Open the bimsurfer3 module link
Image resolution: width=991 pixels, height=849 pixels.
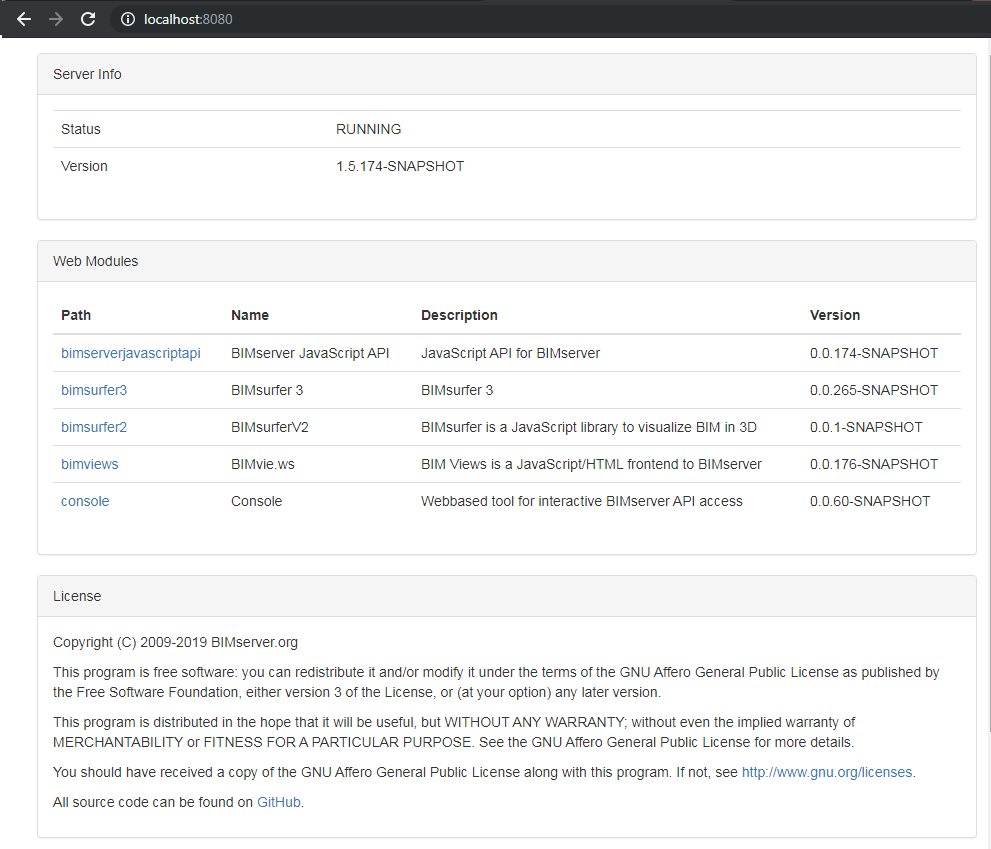point(94,390)
